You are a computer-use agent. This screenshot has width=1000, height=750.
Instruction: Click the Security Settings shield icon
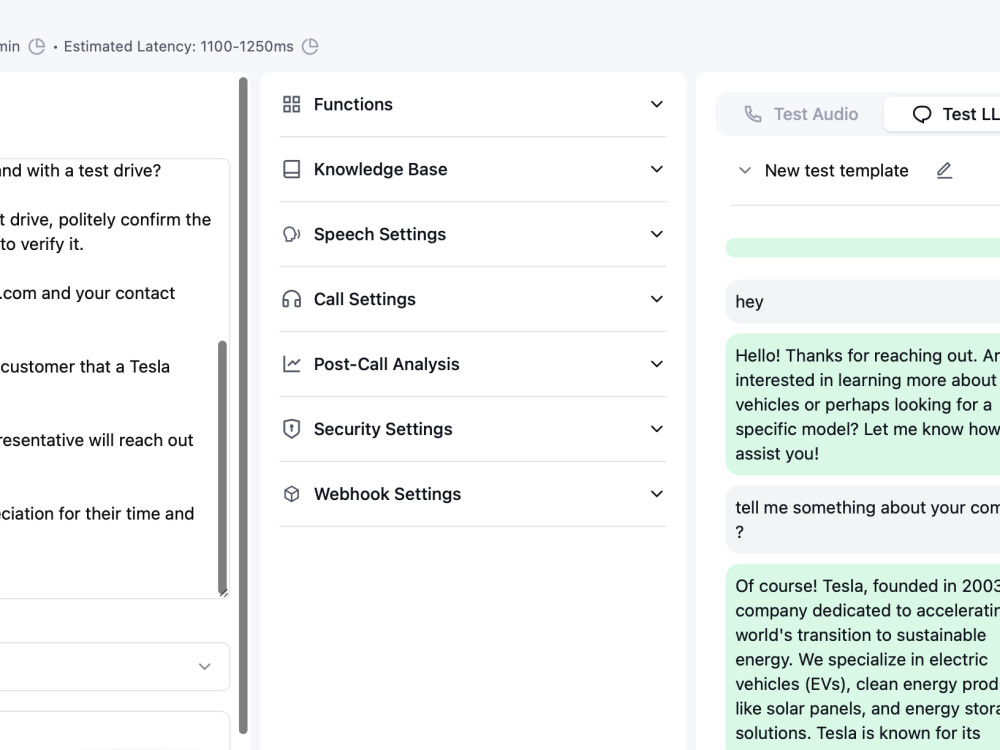pos(291,429)
